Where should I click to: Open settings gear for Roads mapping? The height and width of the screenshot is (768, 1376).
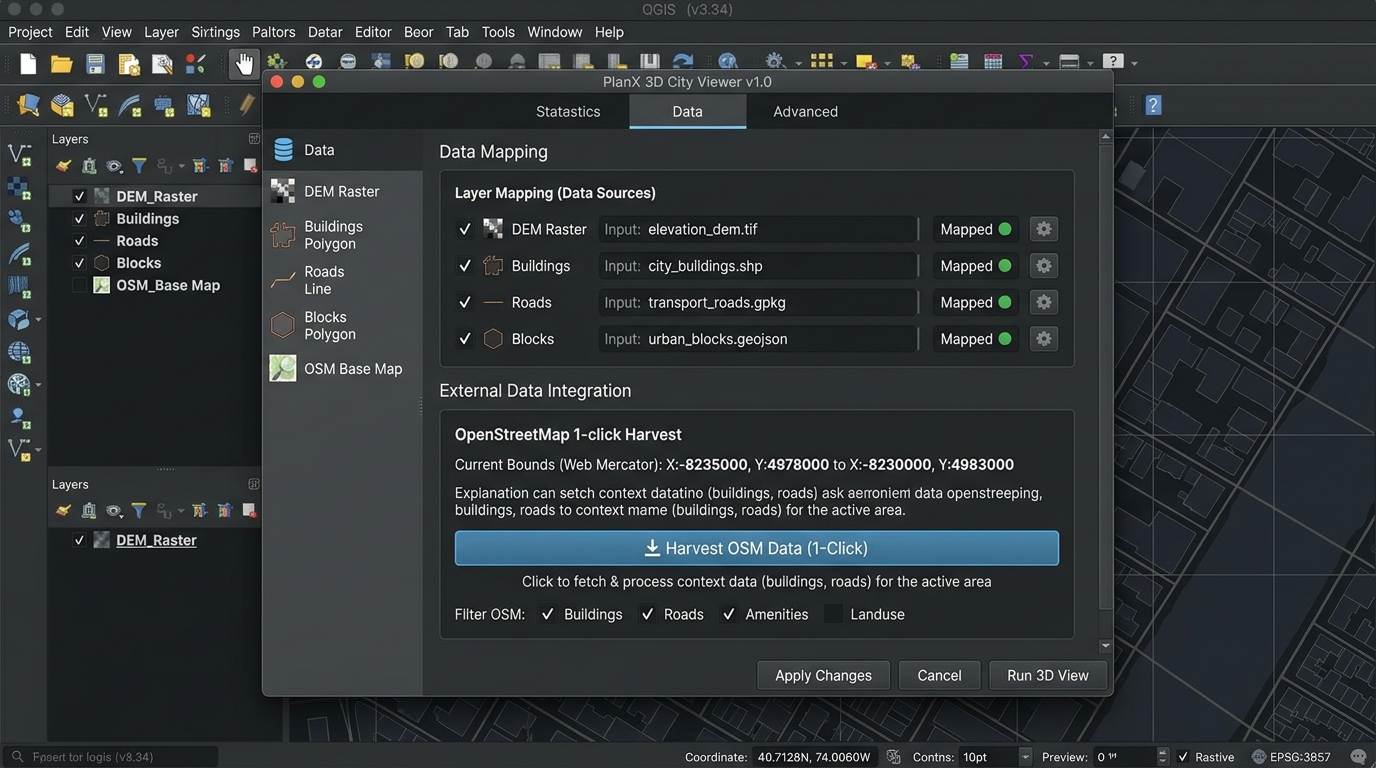coord(1043,302)
